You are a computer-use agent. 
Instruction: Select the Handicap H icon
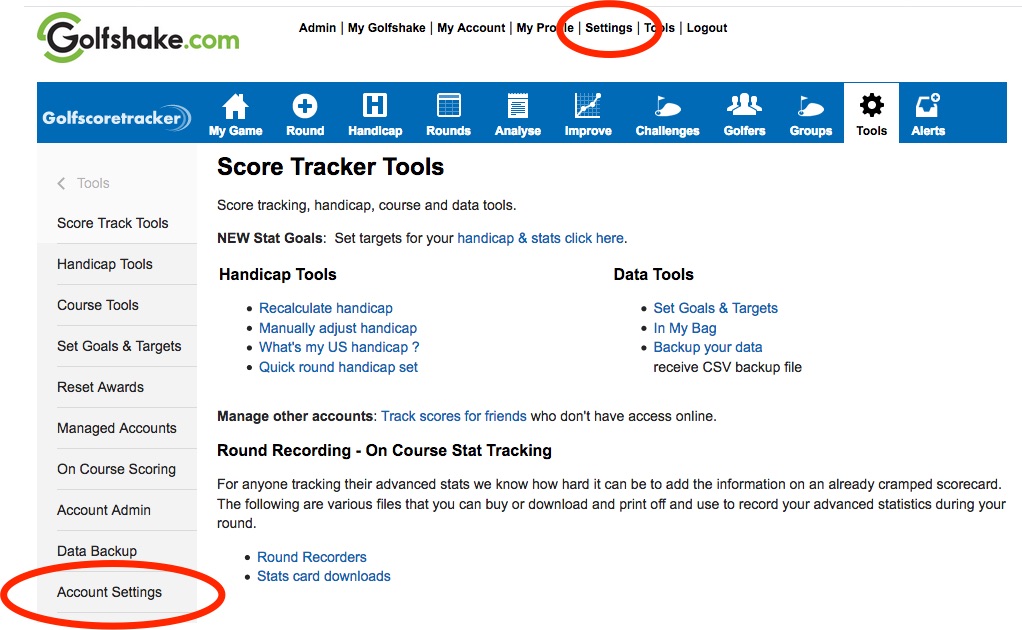click(375, 106)
